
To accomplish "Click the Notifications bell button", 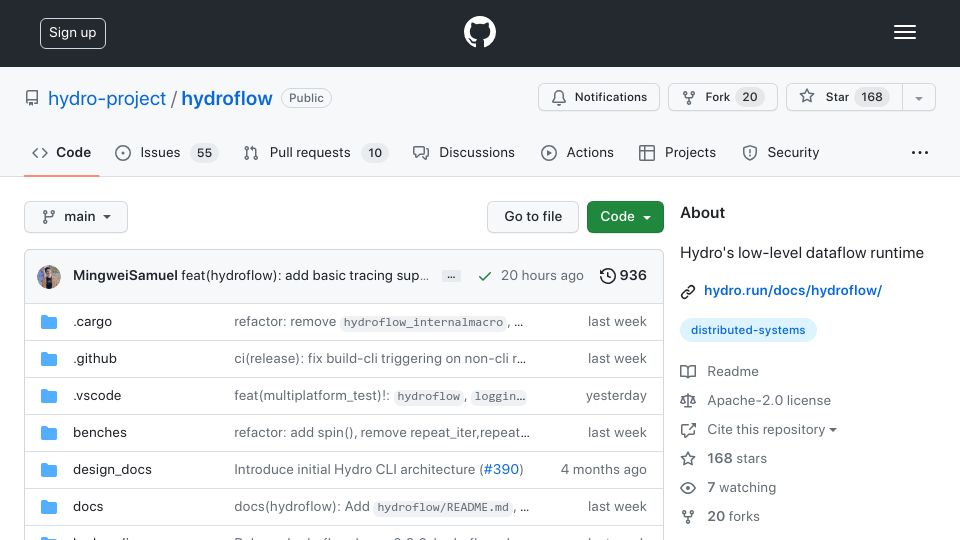I will 599,97.
